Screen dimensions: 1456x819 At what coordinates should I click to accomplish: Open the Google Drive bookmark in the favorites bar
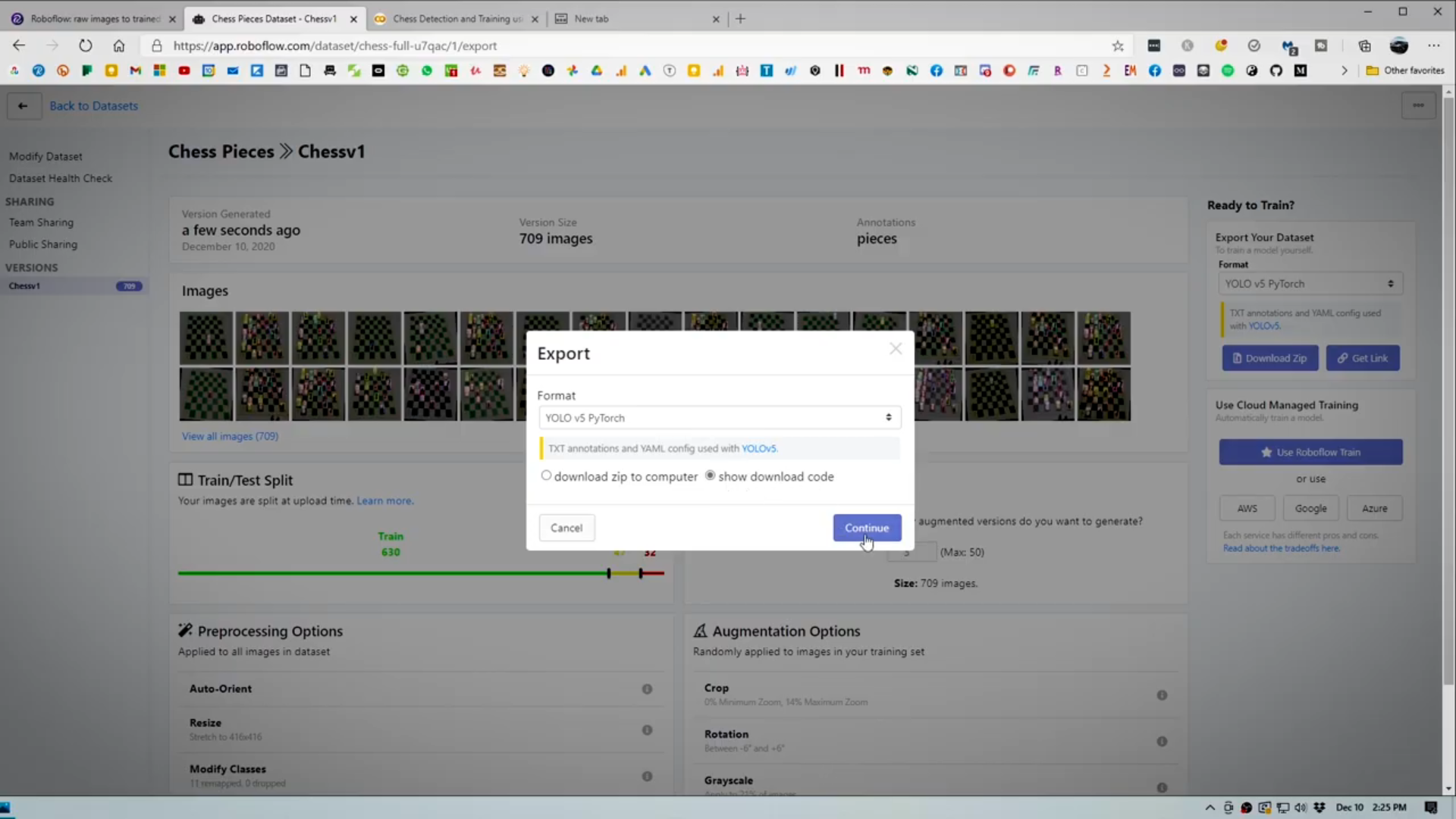click(597, 71)
